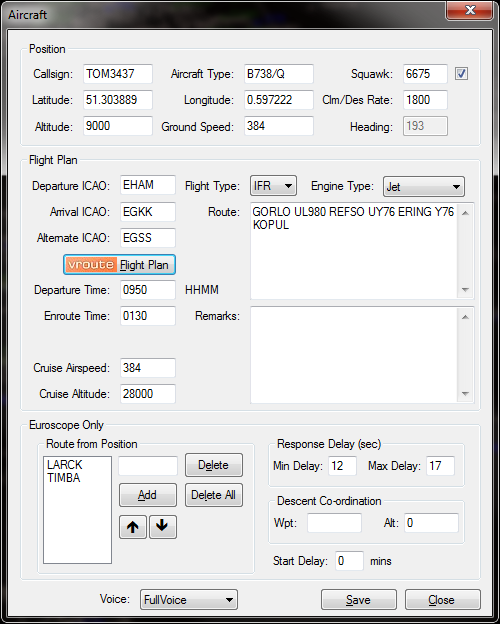Click Remarks box scroll-down arrow
The height and width of the screenshot is (624, 500).
tap(465, 394)
